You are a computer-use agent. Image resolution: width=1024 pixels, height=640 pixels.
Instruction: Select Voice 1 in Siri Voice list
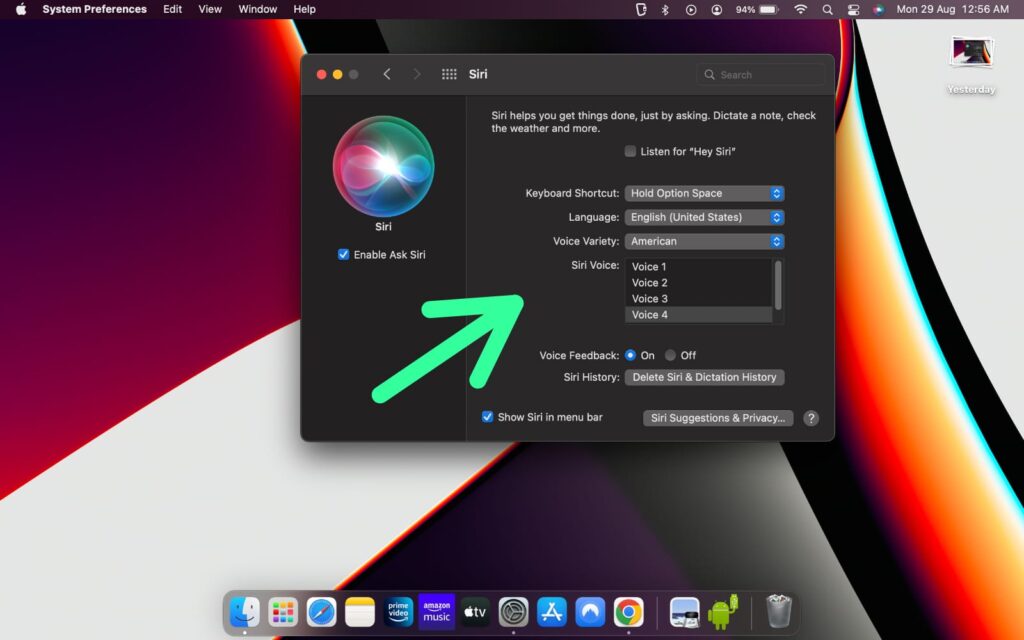point(699,266)
